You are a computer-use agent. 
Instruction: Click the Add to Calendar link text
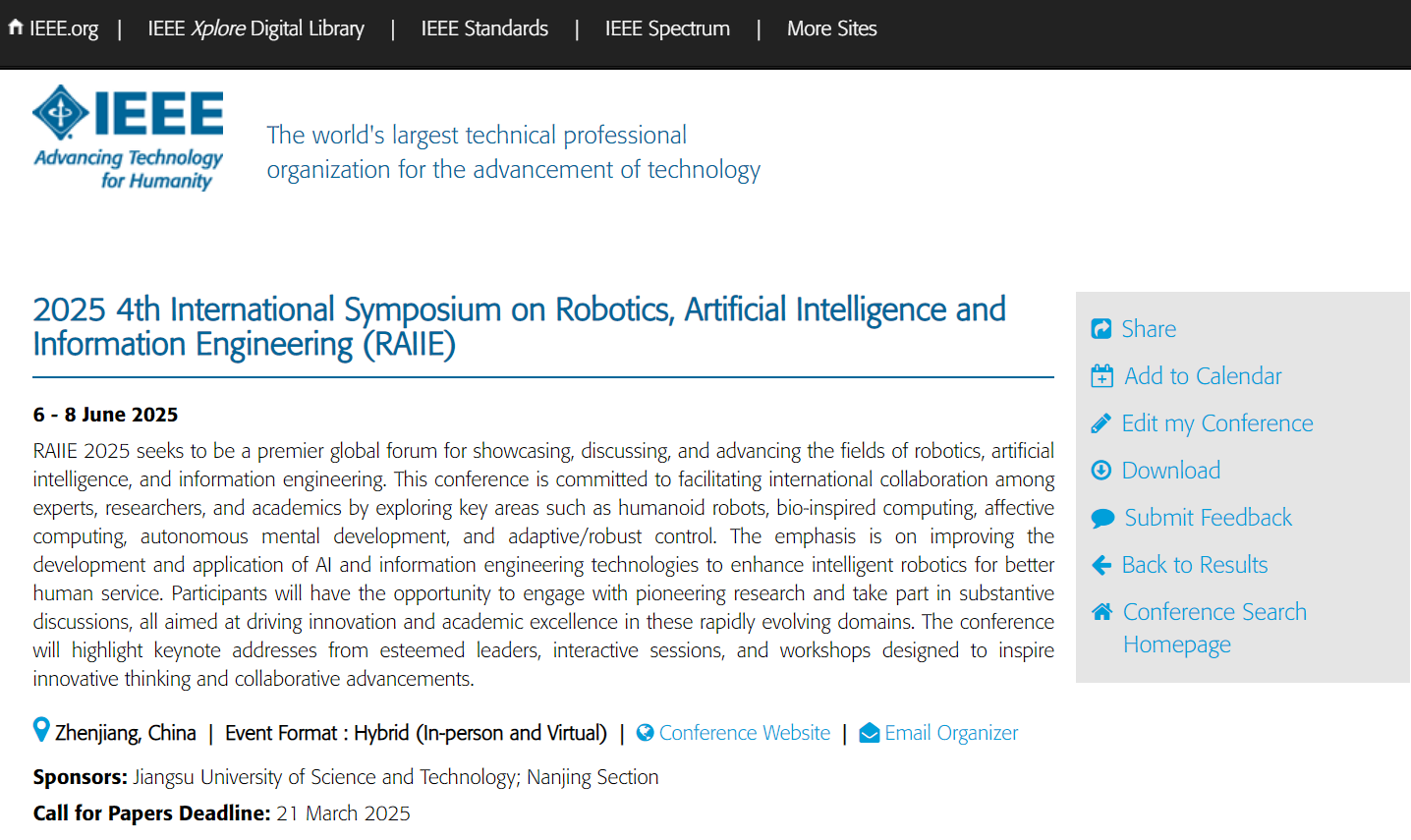(x=1203, y=376)
